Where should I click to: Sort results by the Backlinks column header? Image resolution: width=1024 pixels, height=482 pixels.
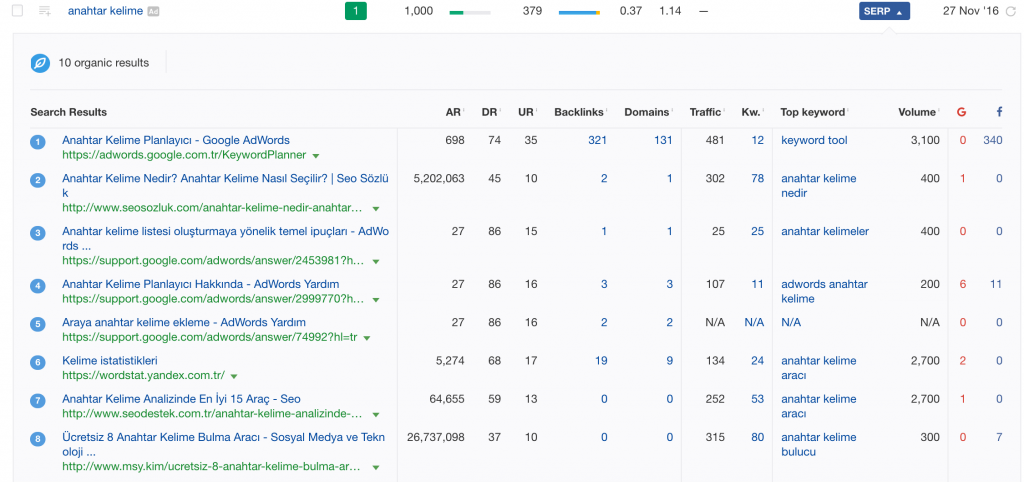pyautogui.click(x=579, y=112)
